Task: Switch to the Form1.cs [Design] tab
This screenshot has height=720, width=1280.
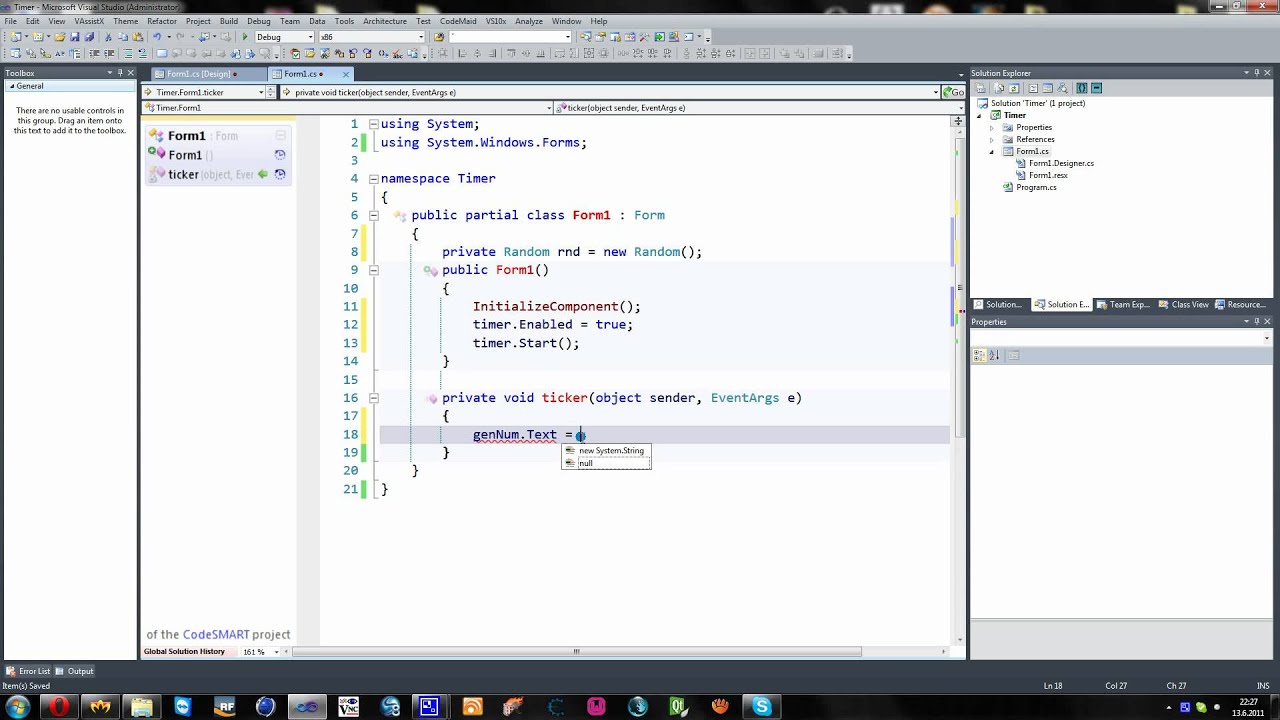Action: coord(198,74)
